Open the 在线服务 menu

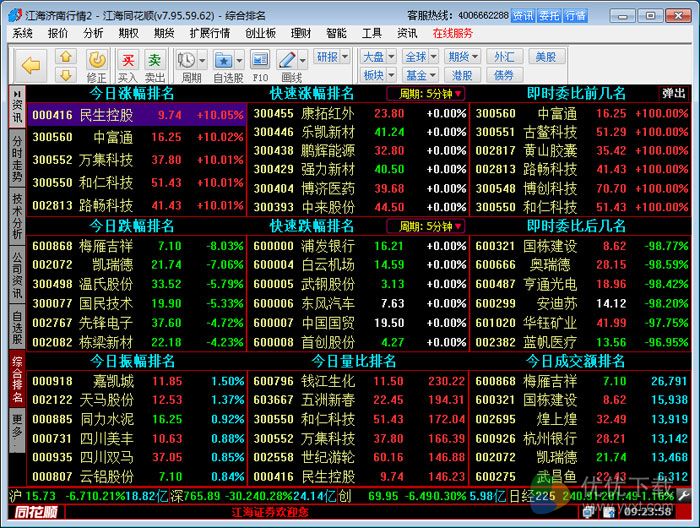click(452, 33)
